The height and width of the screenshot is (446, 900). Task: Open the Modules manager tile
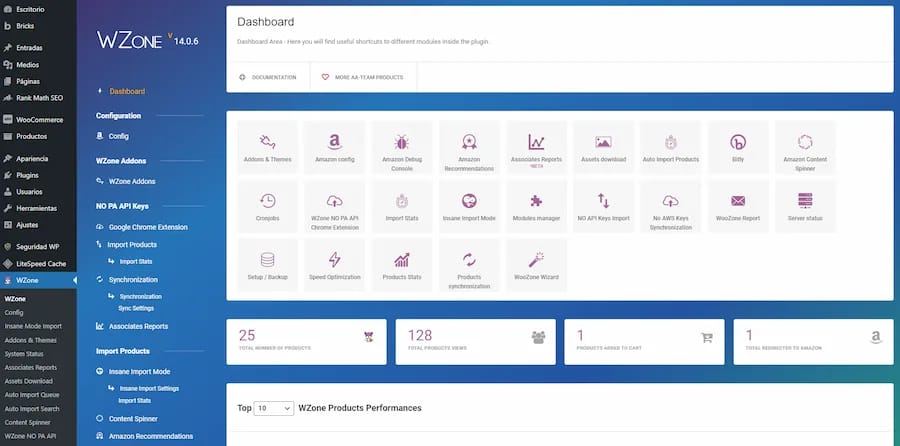click(536, 206)
